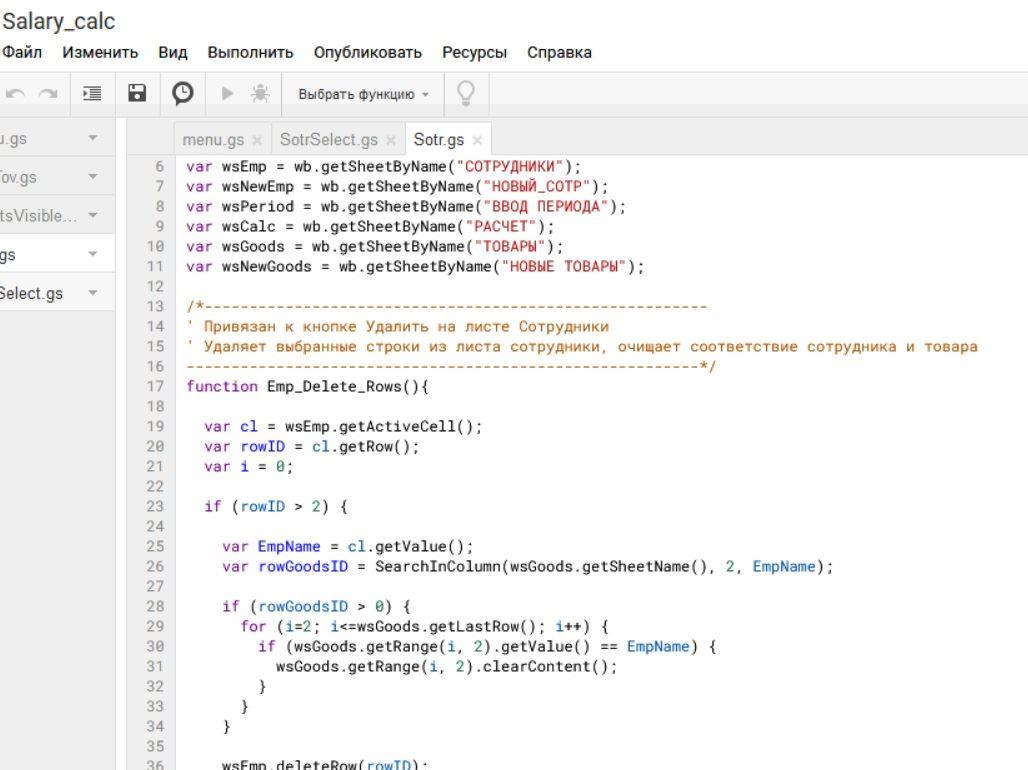
Task: Open the Вид menu
Action: click(x=173, y=52)
